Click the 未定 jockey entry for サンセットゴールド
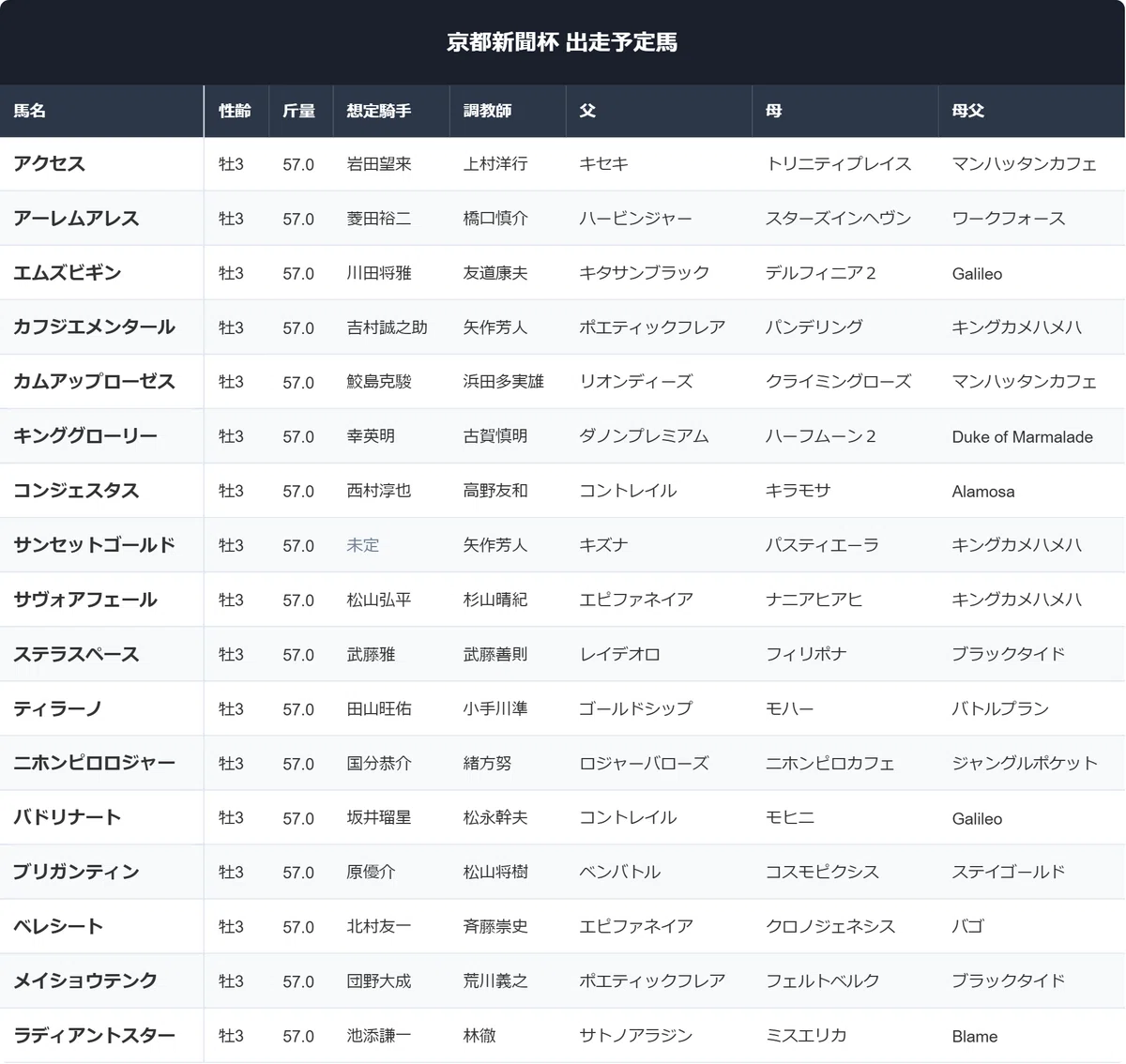This screenshot has height=1064, width=1126. click(x=363, y=545)
